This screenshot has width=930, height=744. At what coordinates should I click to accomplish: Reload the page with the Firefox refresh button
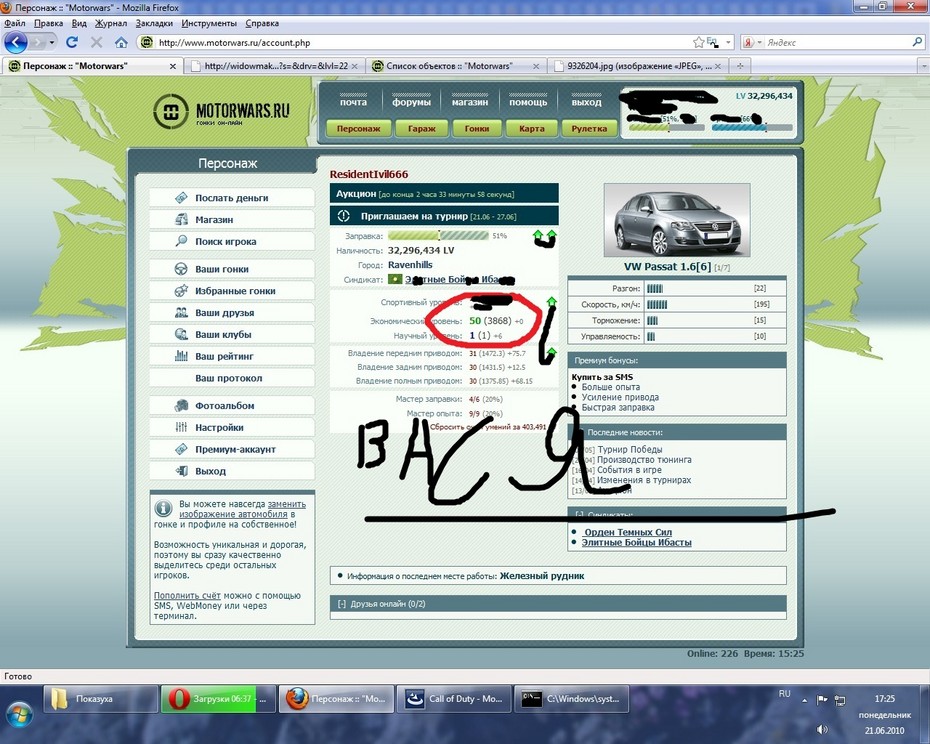[x=72, y=43]
